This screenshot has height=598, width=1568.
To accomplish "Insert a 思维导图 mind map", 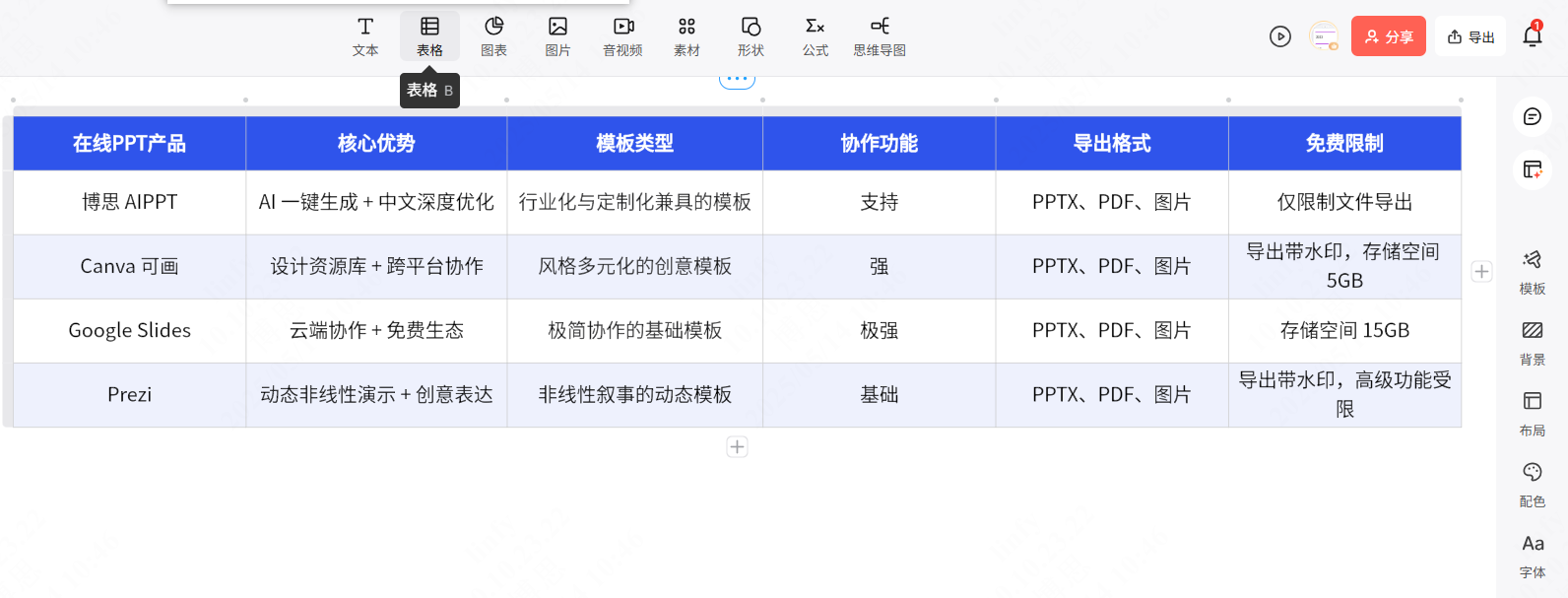I will [880, 36].
